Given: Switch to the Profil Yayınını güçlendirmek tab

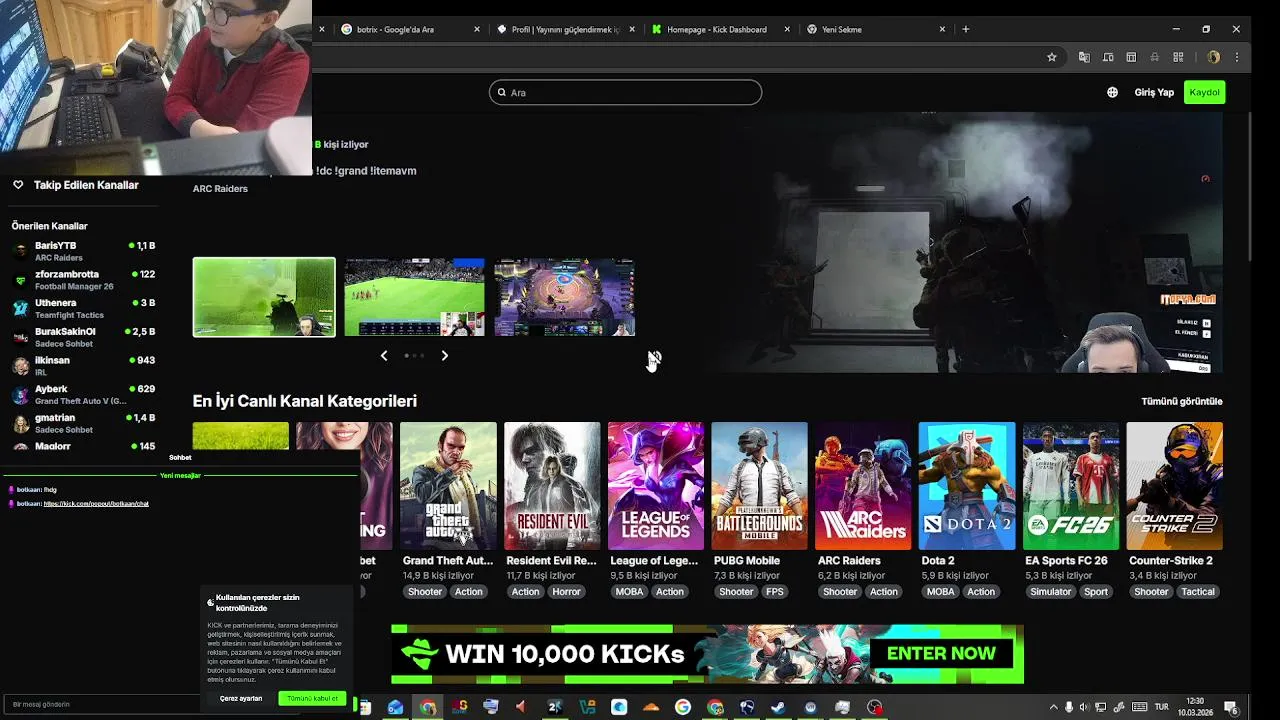Looking at the screenshot, I should coord(564,29).
